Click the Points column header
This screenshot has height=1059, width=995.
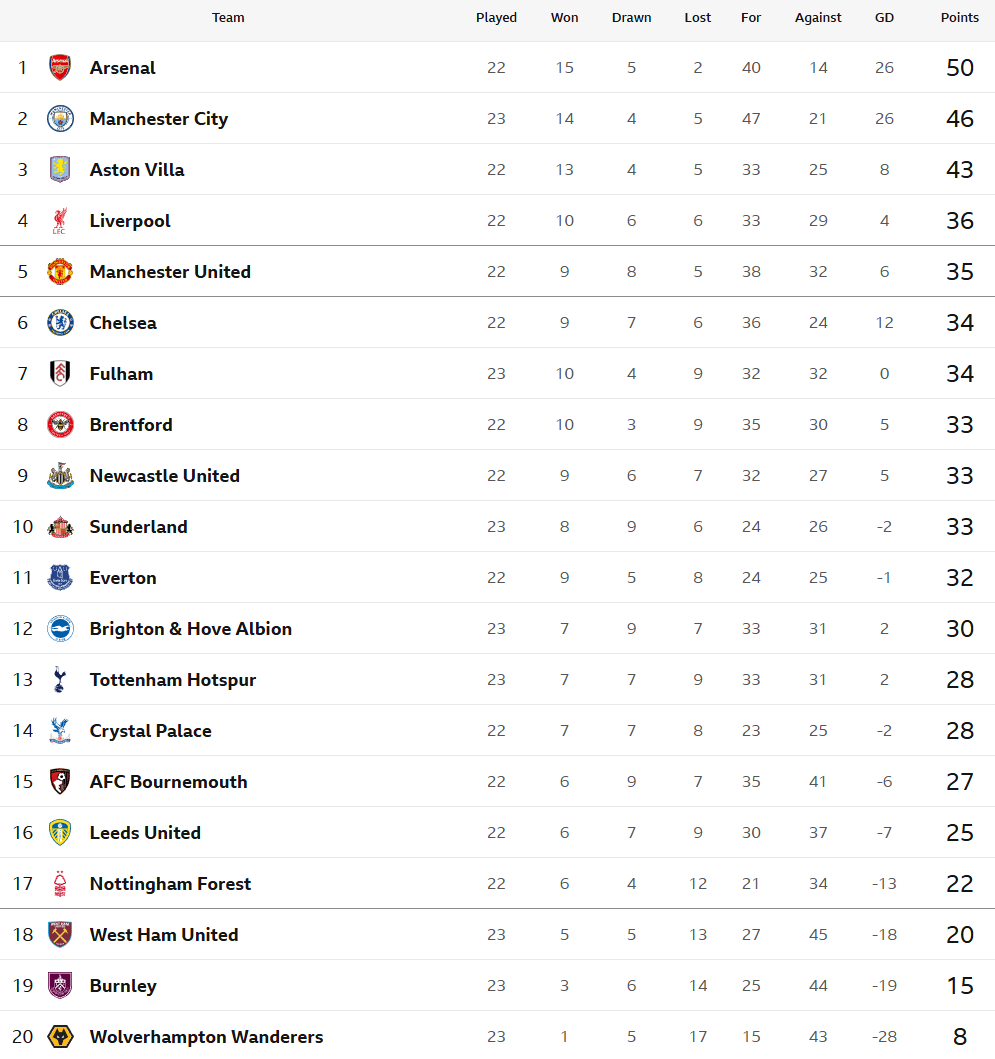(959, 18)
